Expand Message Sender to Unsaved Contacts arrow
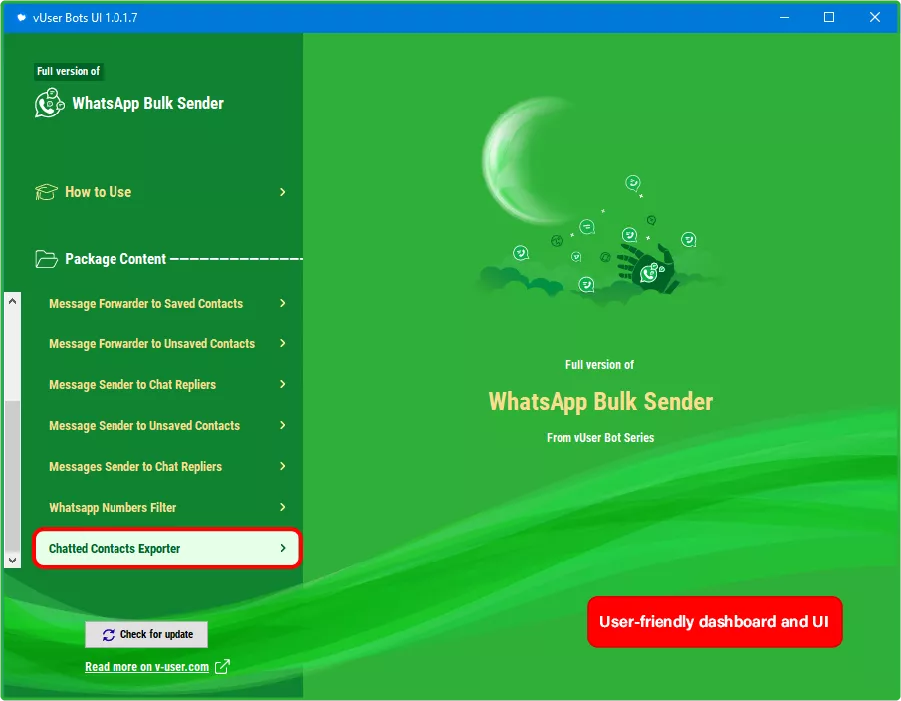Viewport: 901px width, 701px height. pos(283,425)
